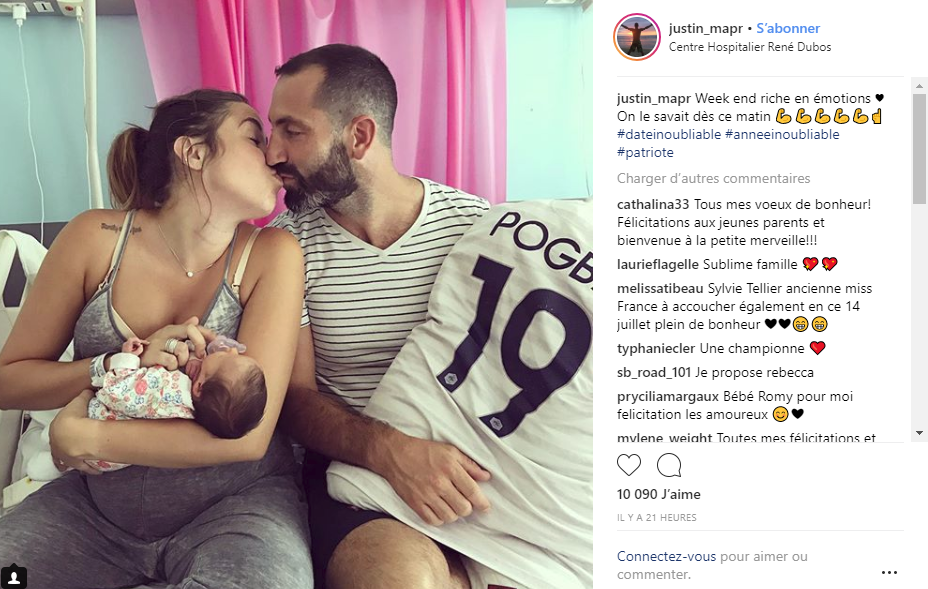This screenshot has width=928, height=589.
Task: Open justin_mapr profile picture avatar
Action: (637, 37)
